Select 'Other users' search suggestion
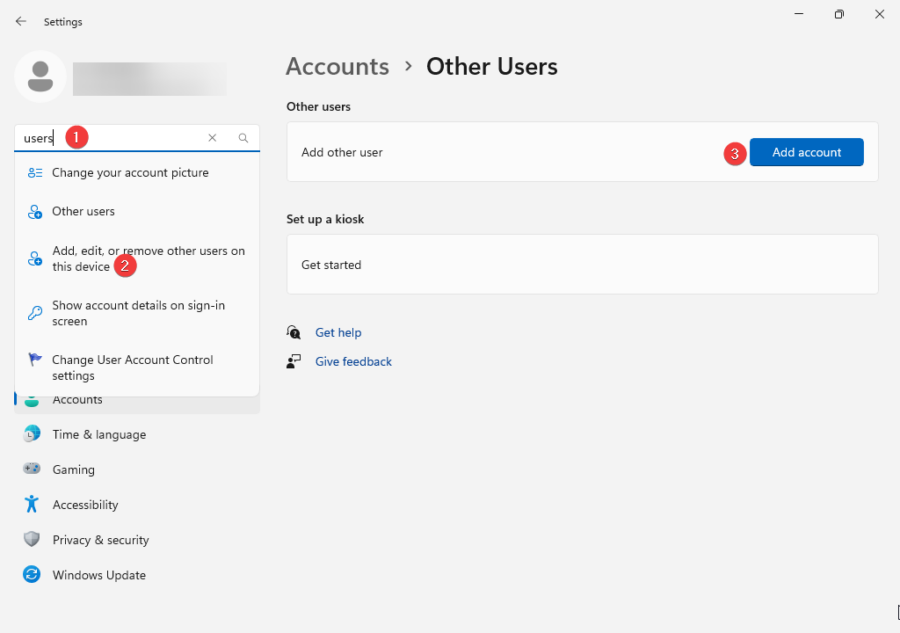 pyautogui.click(x=83, y=211)
